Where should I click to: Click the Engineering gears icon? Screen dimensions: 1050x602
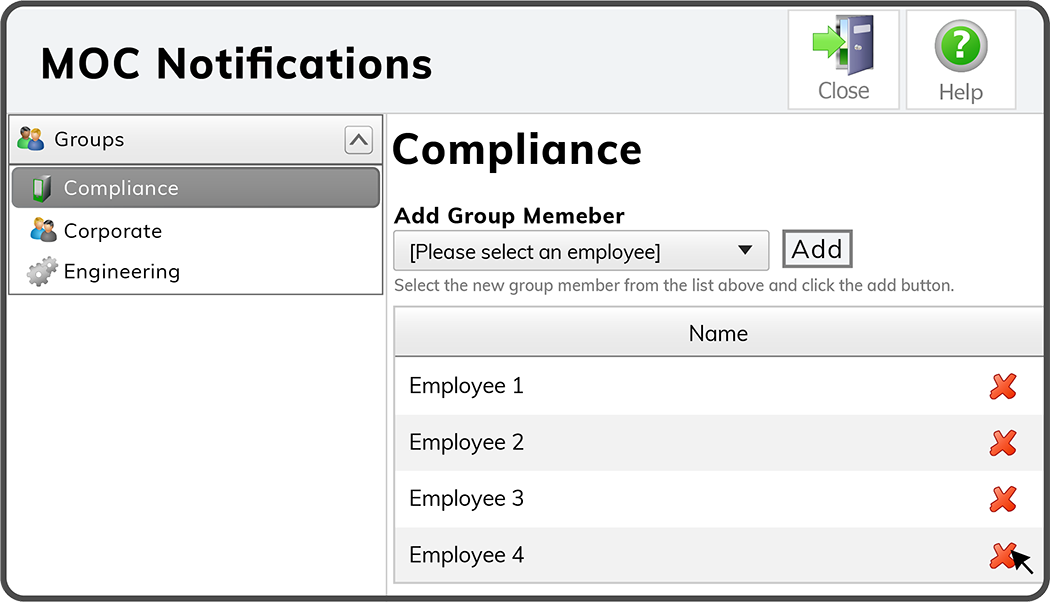click(x=42, y=271)
